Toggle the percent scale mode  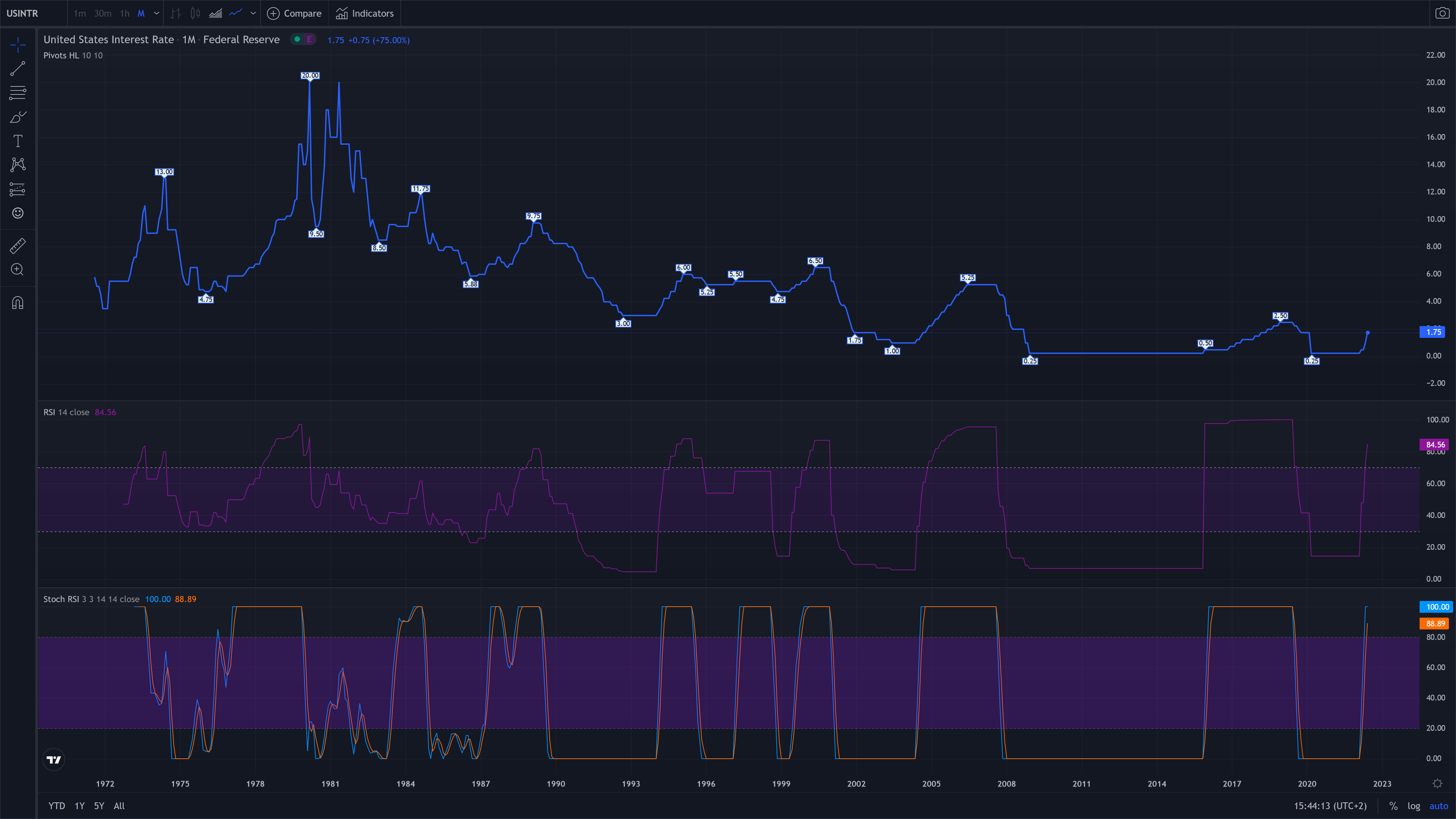1393,806
